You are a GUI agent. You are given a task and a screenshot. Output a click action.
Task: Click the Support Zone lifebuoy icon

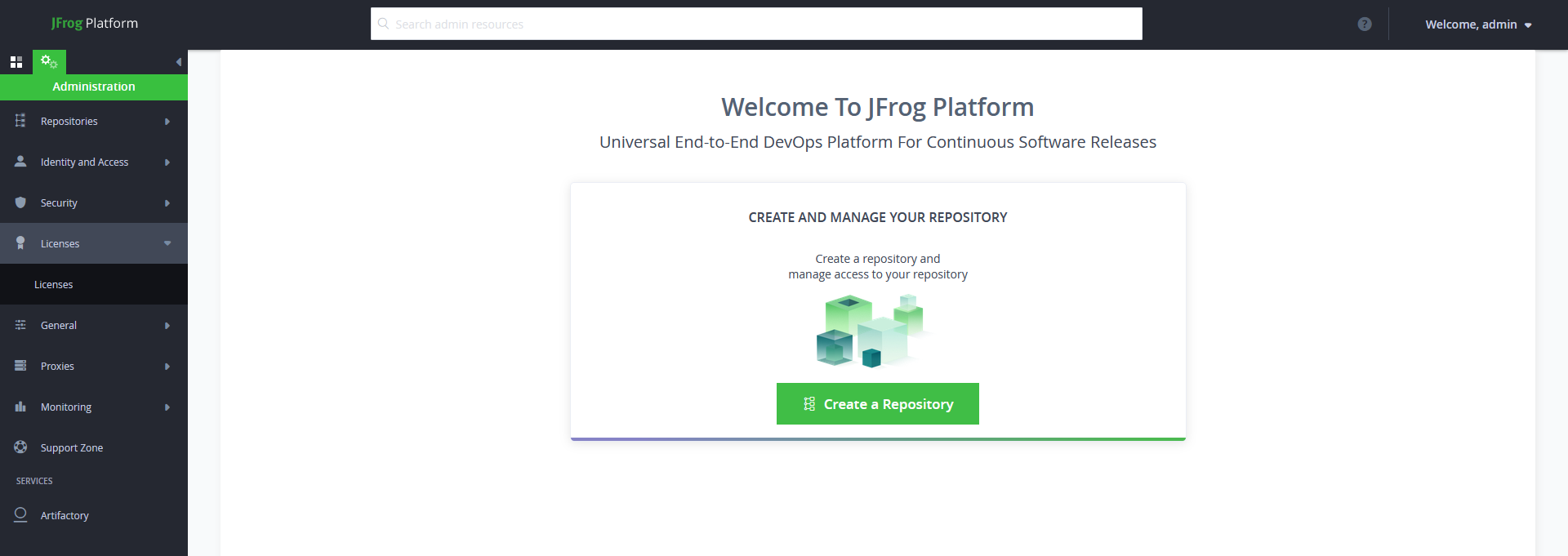click(20, 447)
